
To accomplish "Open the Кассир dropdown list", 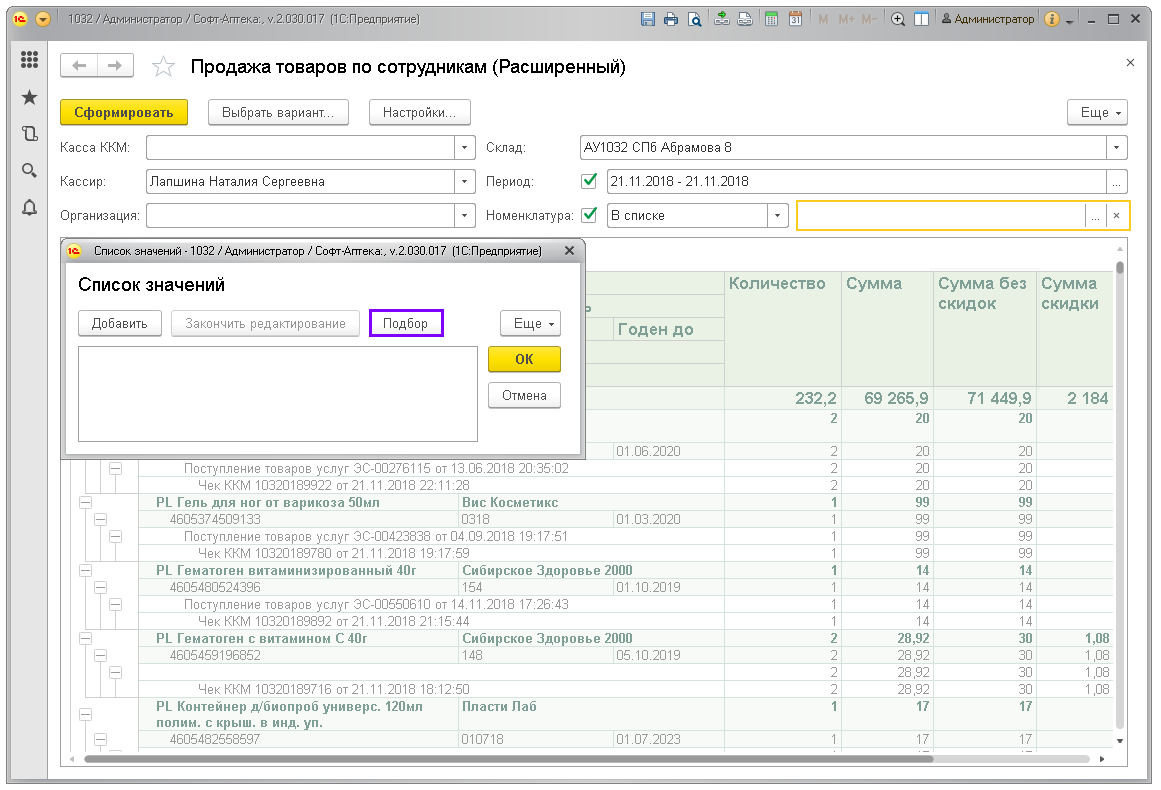I will 464,182.
